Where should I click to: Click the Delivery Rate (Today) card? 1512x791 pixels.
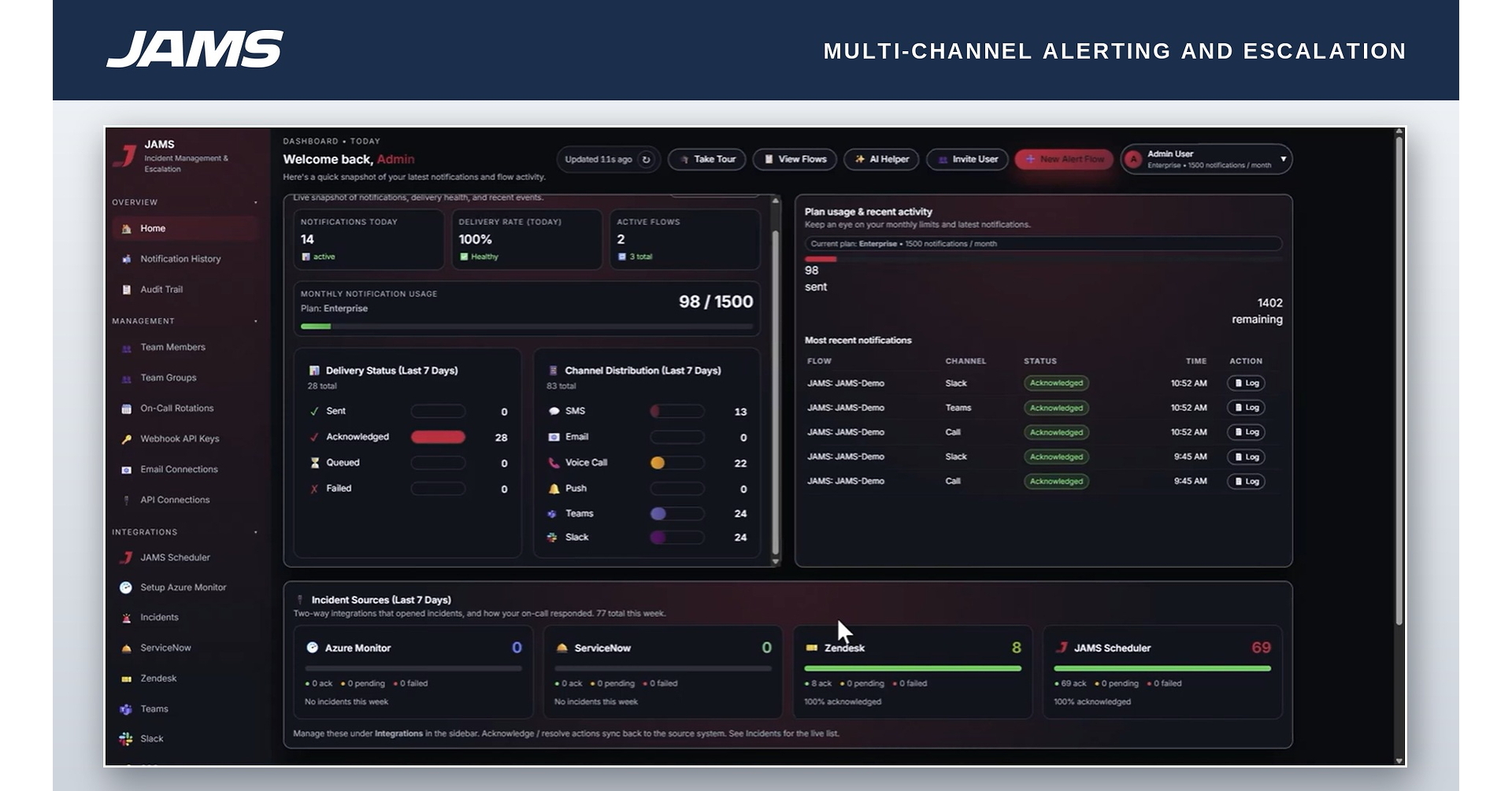point(527,239)
